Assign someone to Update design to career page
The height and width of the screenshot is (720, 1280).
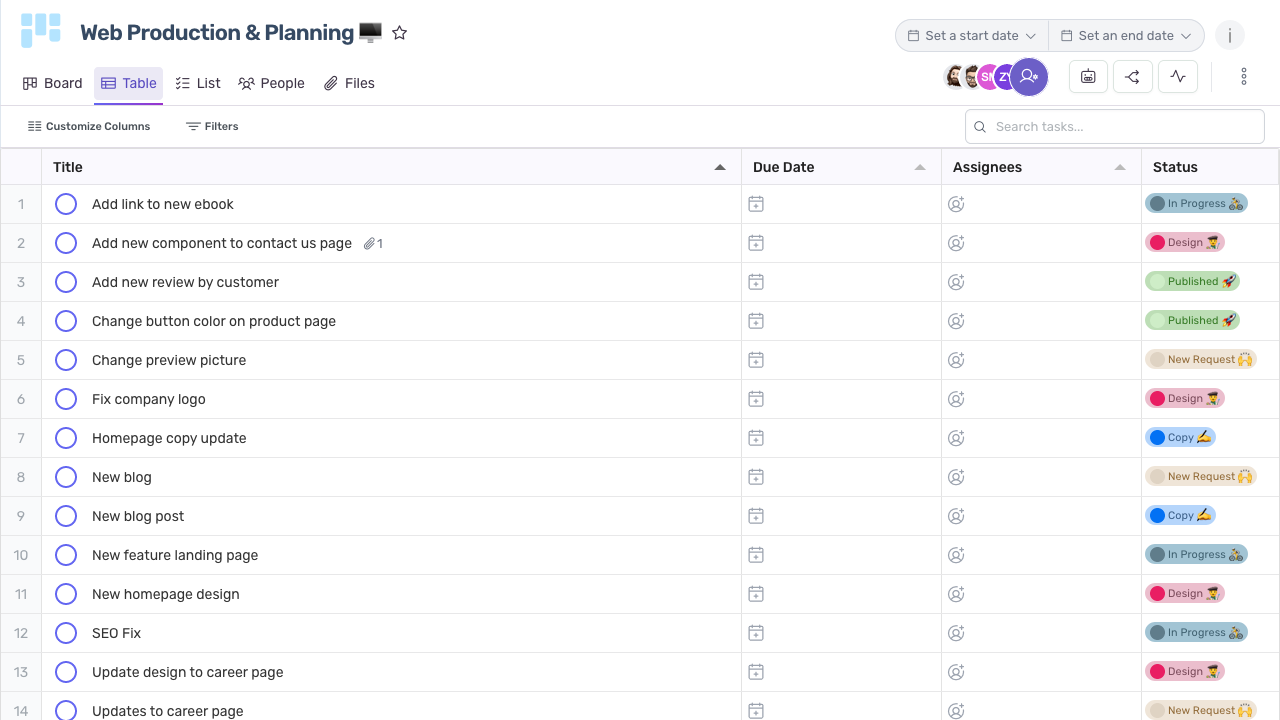[x=956, y=672]
